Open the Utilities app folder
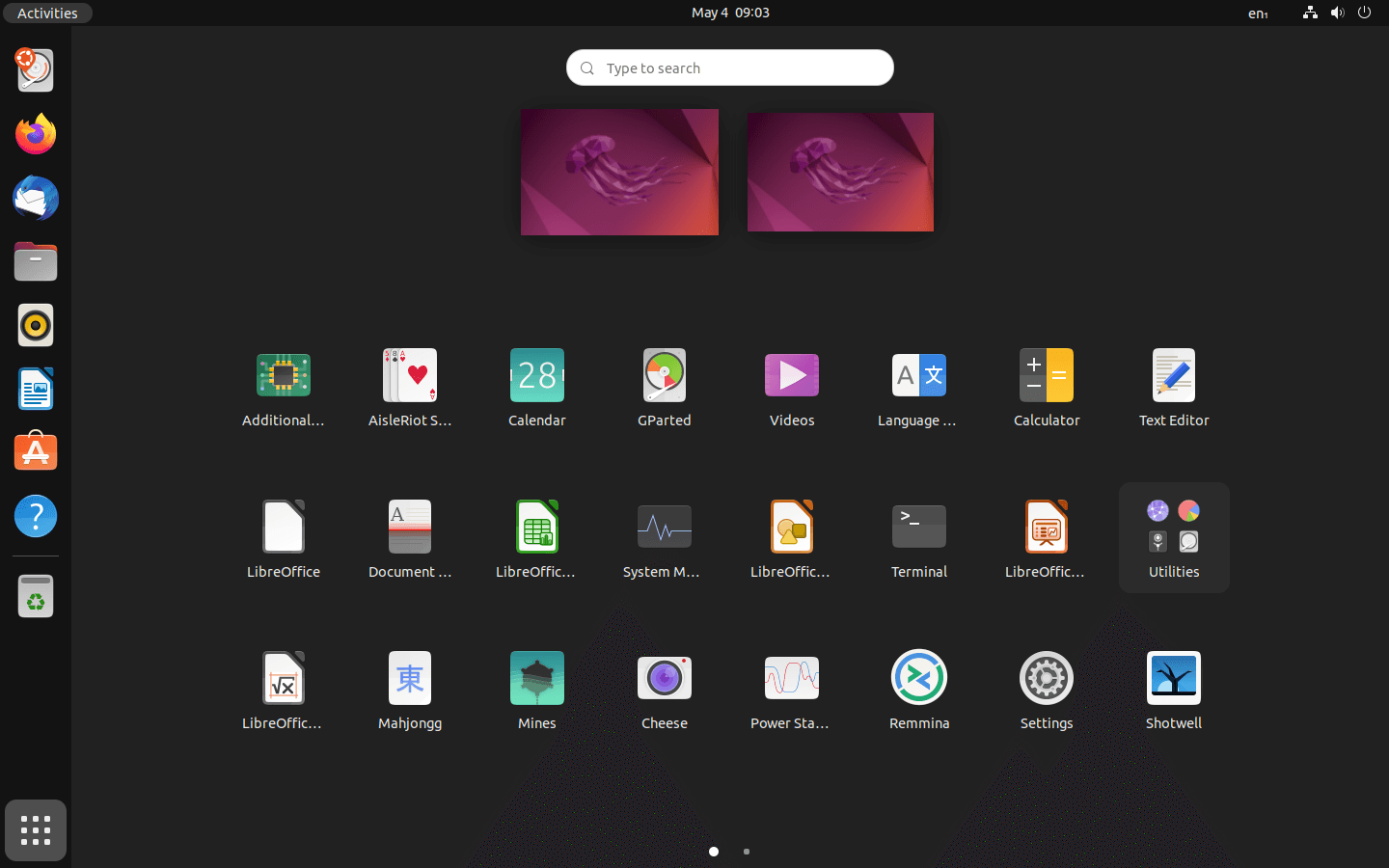The width and height of the screenshot is (1389, 868). pyautogui.click(x=1174, y=537)
